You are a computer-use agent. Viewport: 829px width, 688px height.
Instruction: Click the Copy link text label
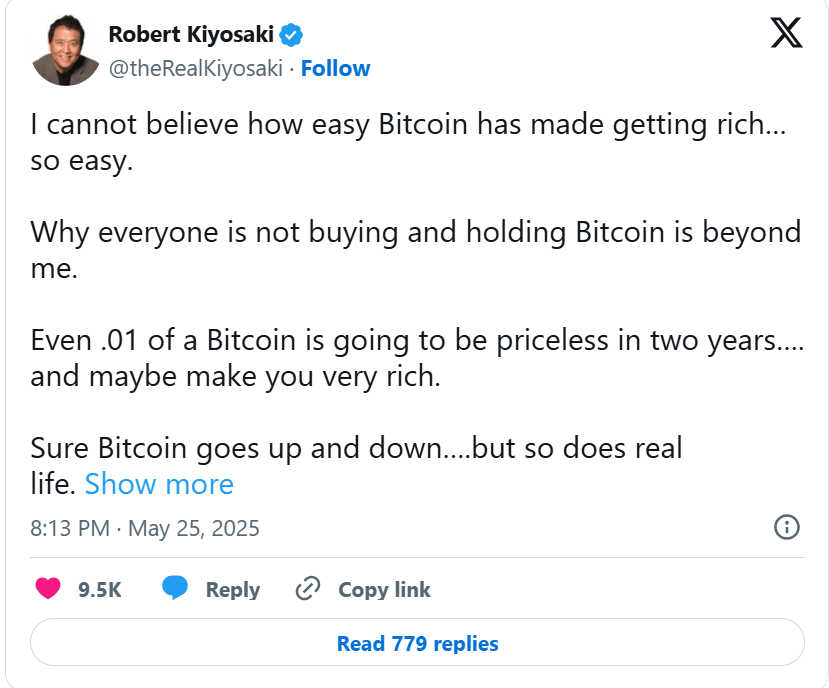tap(384, 590)
